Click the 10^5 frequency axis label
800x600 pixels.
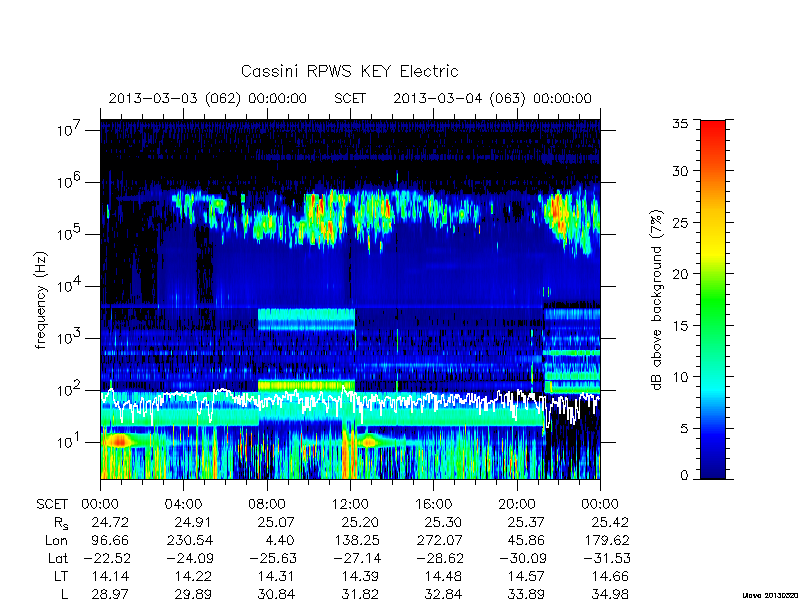tap(68, 233)
